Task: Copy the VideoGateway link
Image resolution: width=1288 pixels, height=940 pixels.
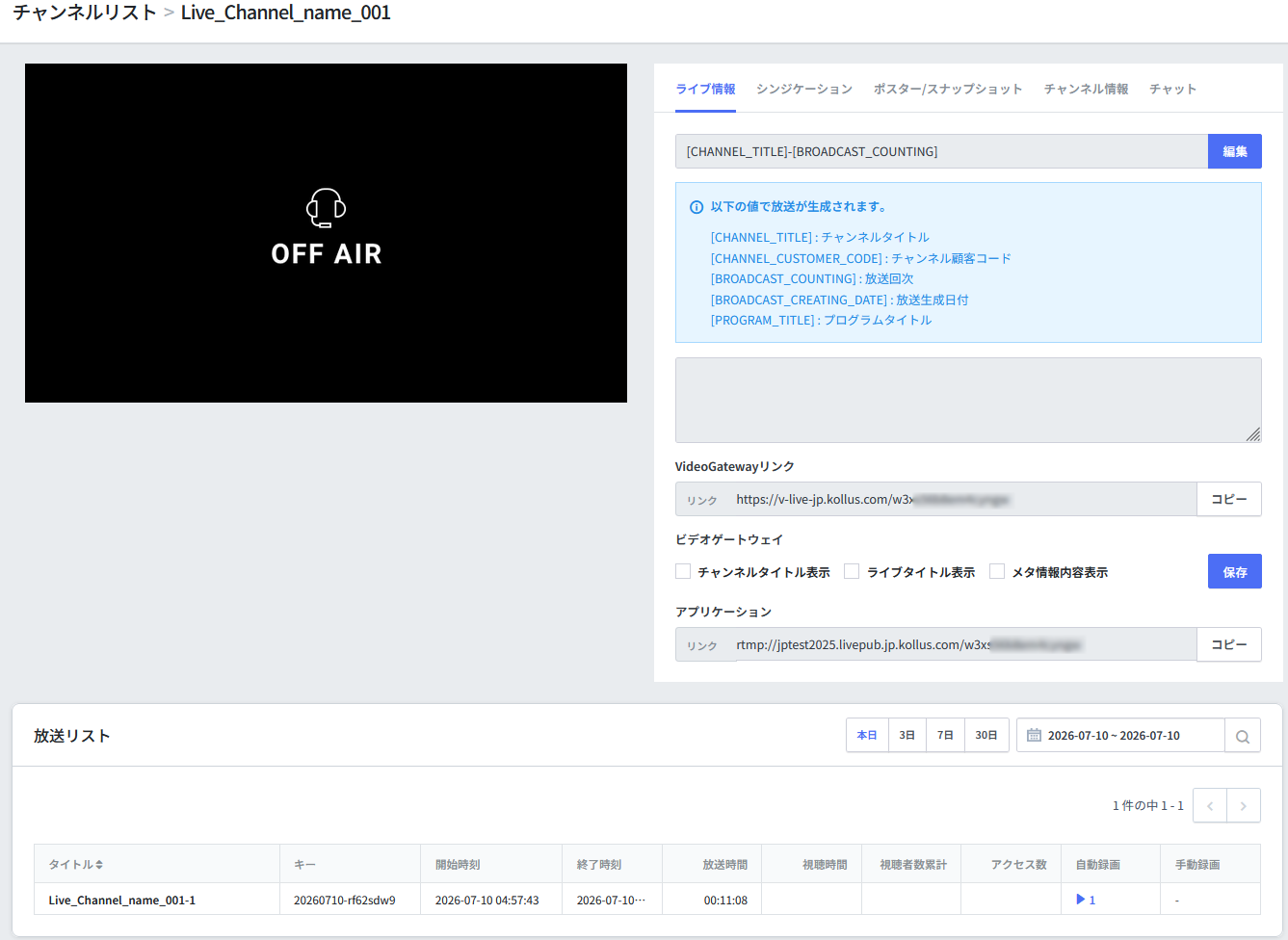Action: click(x=1229, y=499)
